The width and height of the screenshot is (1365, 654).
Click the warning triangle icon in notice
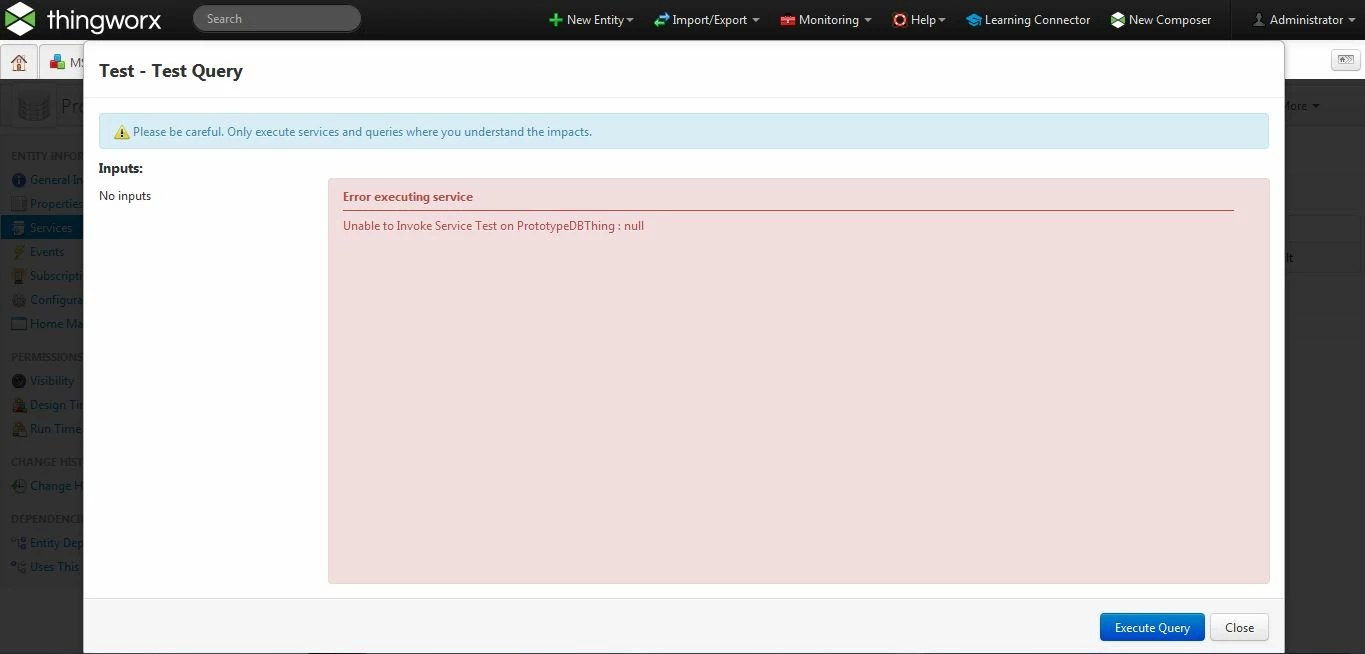[x=122, y=132]
